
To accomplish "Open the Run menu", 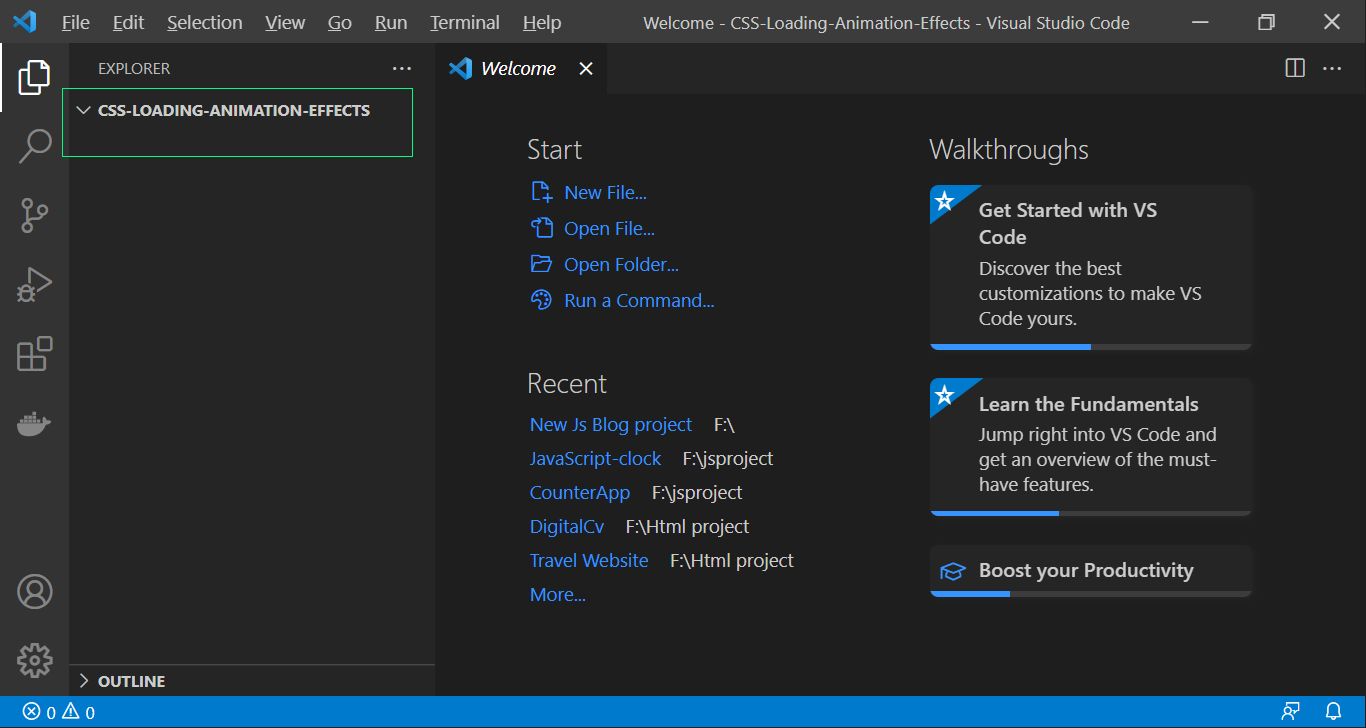I will 391,22.
